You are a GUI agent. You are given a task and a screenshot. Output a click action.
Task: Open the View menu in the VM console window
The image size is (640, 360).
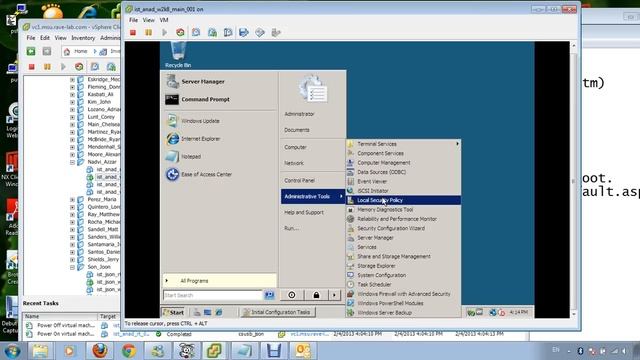(149, 20)
